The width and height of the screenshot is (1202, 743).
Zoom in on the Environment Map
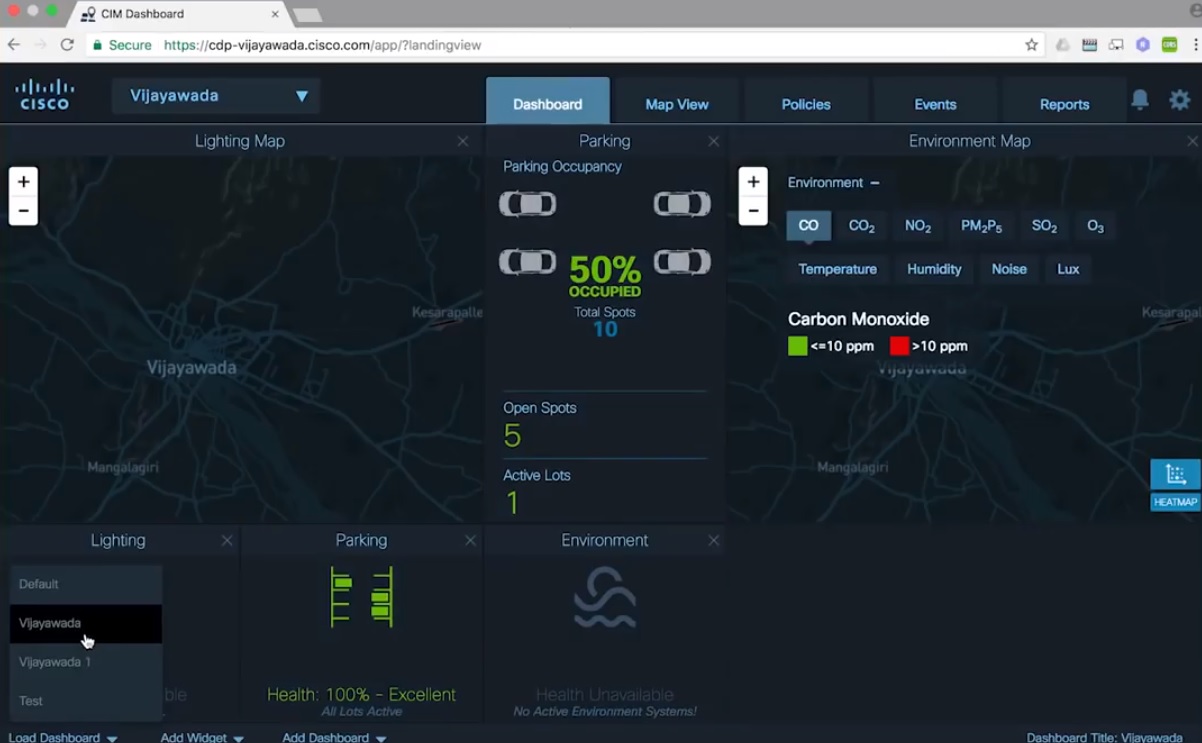753,182
